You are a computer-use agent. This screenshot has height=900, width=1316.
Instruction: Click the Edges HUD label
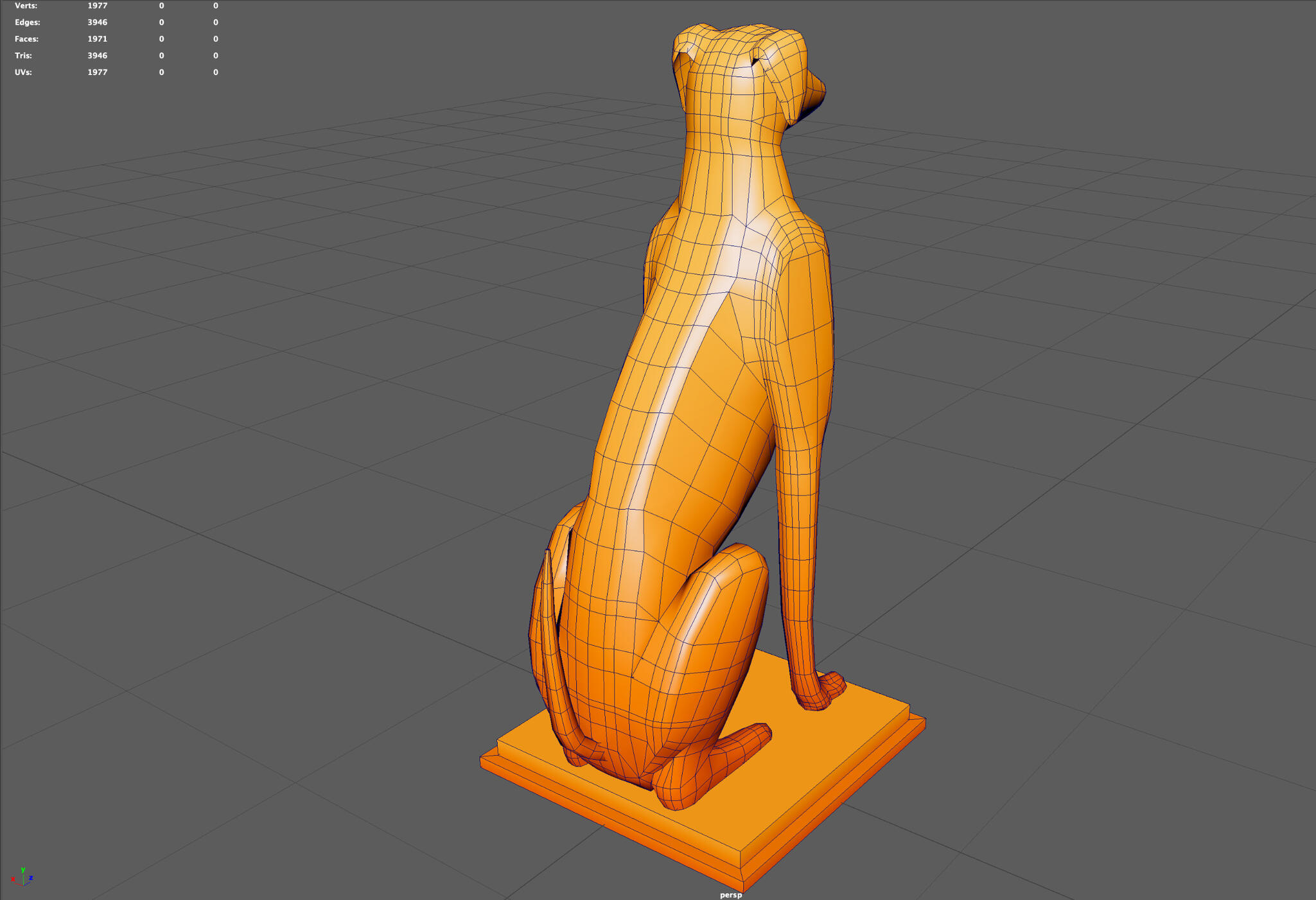click(x=26, y=22)
